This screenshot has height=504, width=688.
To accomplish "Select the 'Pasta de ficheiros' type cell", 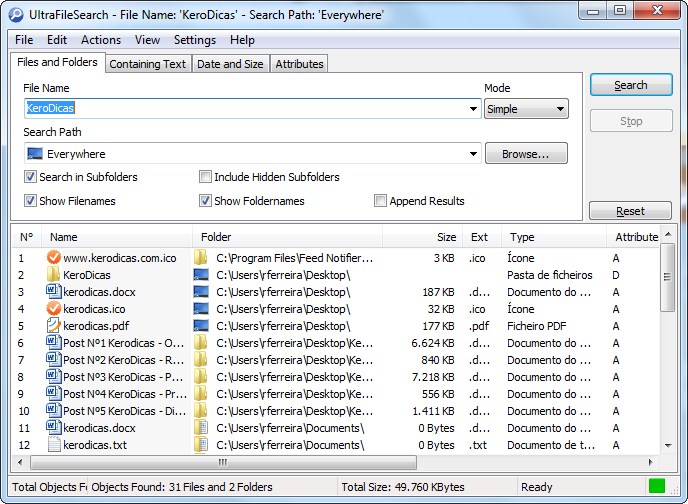I will [x=549, y=275].
